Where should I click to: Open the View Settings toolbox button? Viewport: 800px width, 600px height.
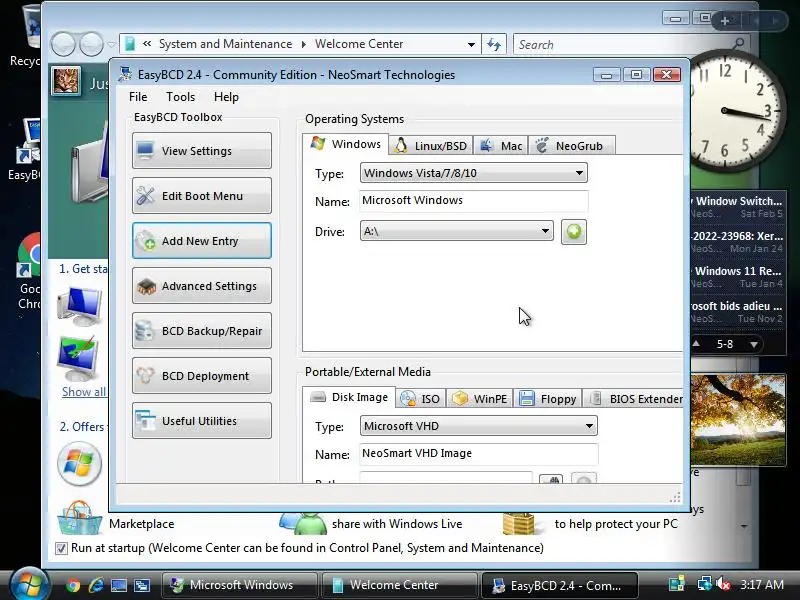[202, 151]
